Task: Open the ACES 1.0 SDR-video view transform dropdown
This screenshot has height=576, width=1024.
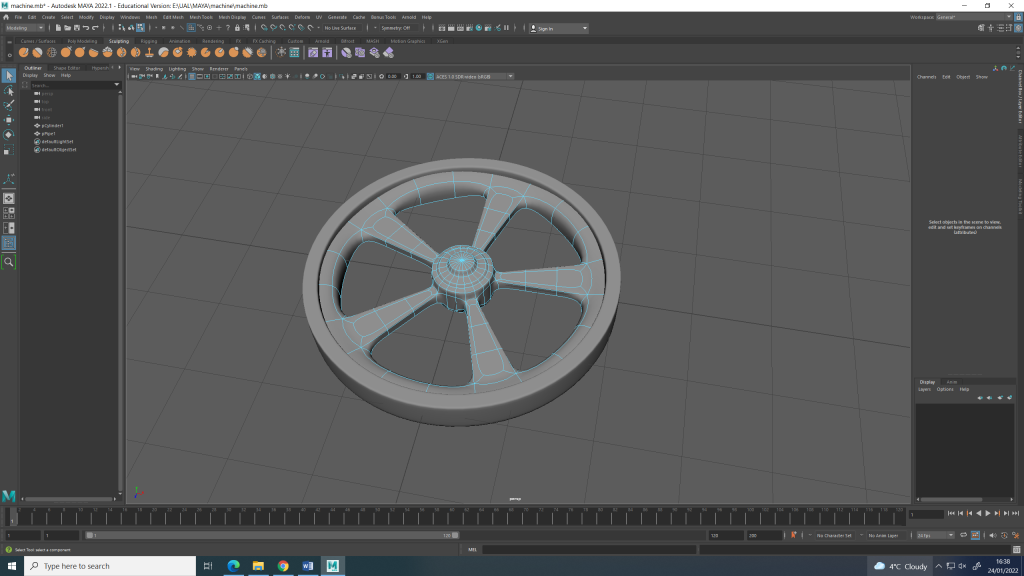Action: pos(474,76)
